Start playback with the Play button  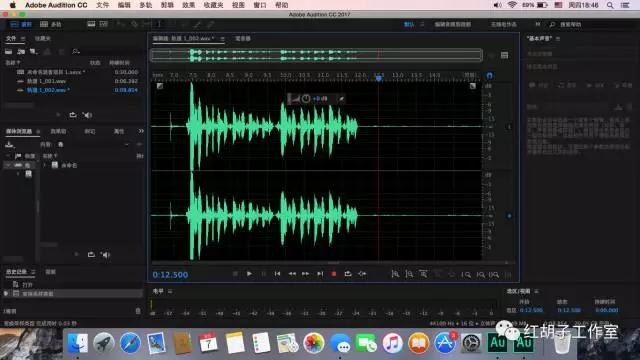click(x=249, y=274)
